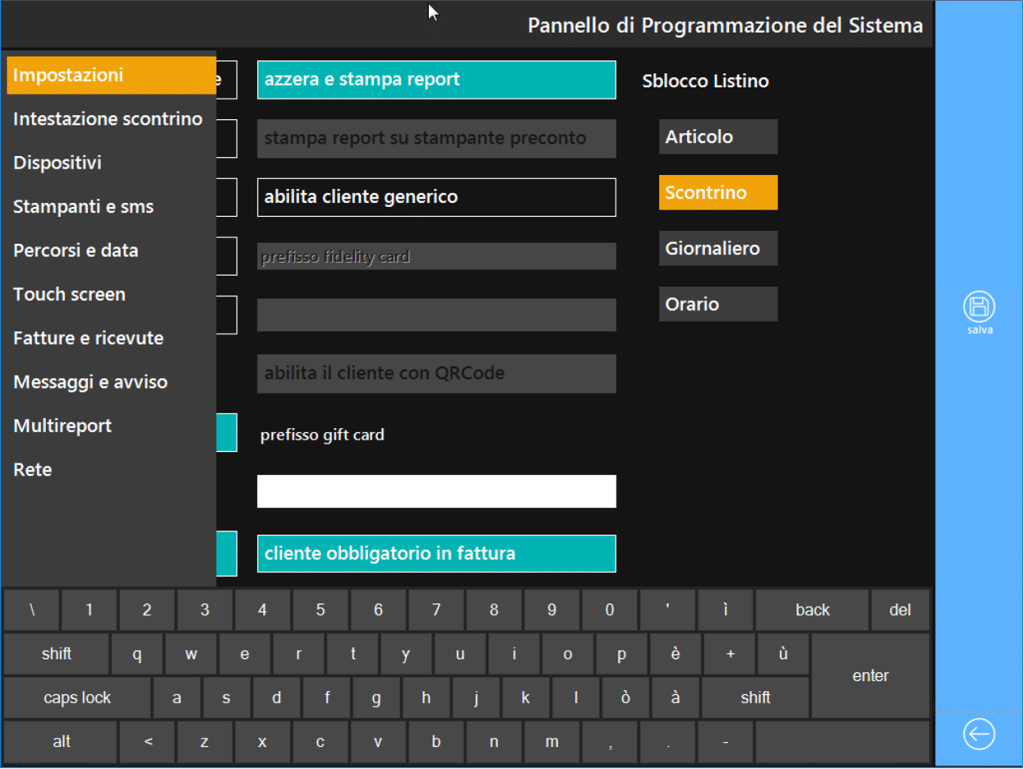Tap the hyphen key
The height and width of the screenshot is (769, 1024).
point(726,742)
